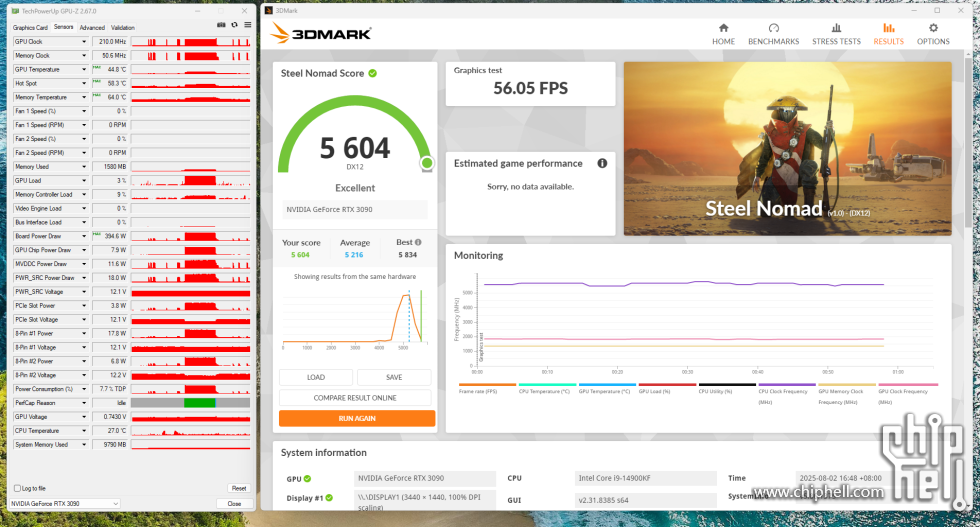Click the SAVE button in 3DMark

point(394,377)
